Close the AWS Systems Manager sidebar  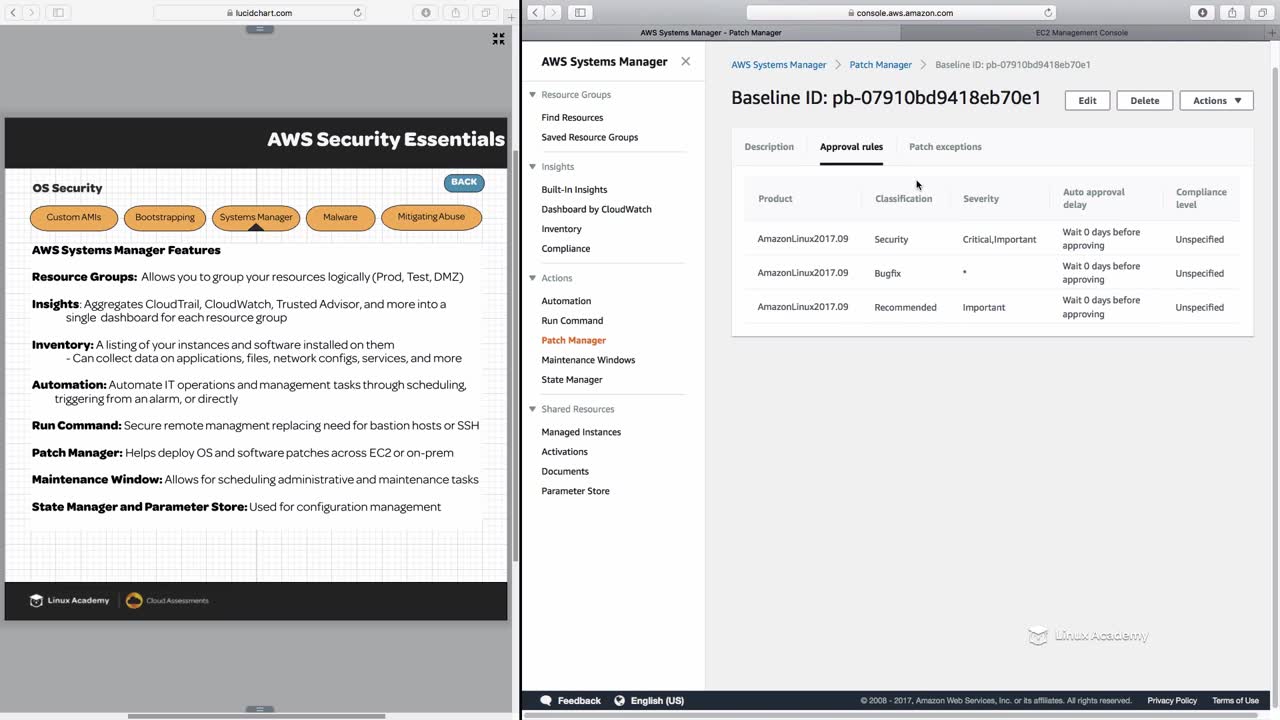point(685,61)
